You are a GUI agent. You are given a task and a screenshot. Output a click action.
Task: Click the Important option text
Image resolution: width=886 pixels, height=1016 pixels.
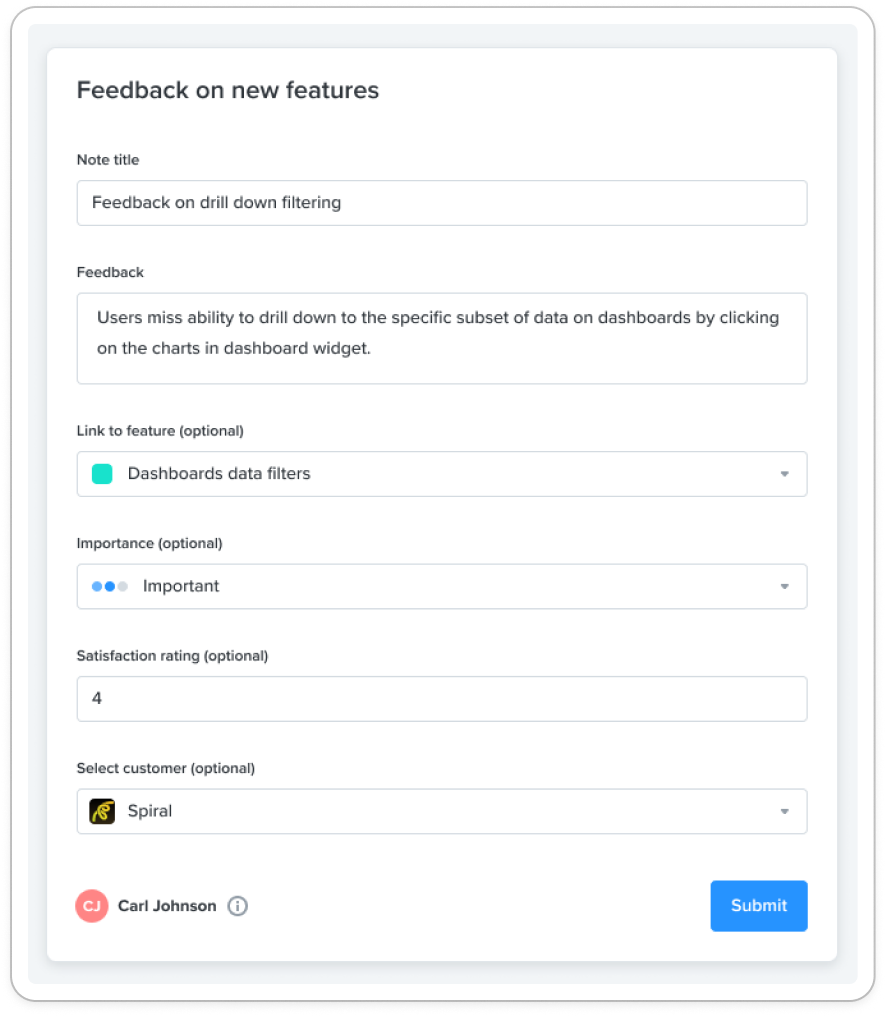[x=181, y=586]
